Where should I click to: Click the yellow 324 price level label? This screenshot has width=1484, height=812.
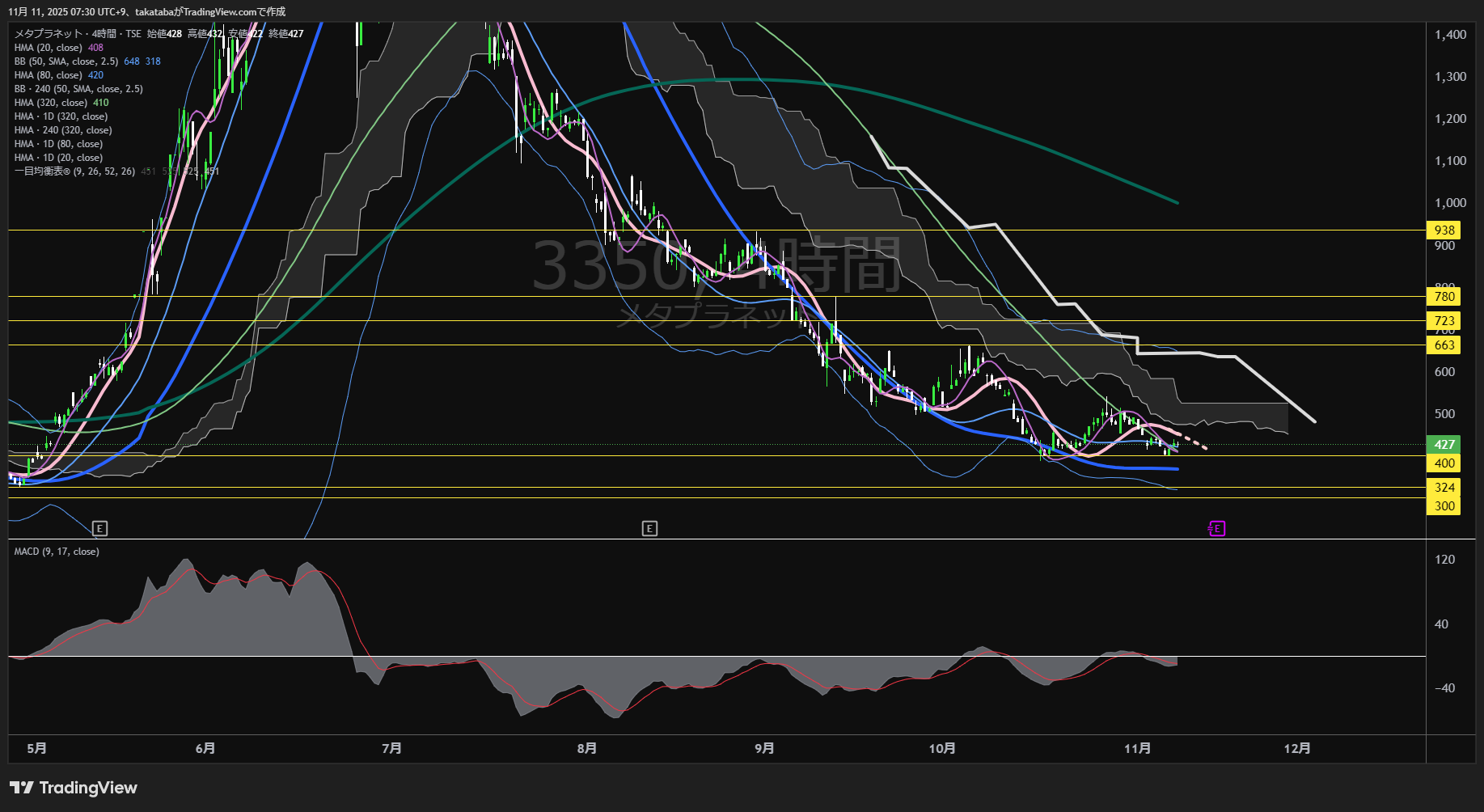1444,488
